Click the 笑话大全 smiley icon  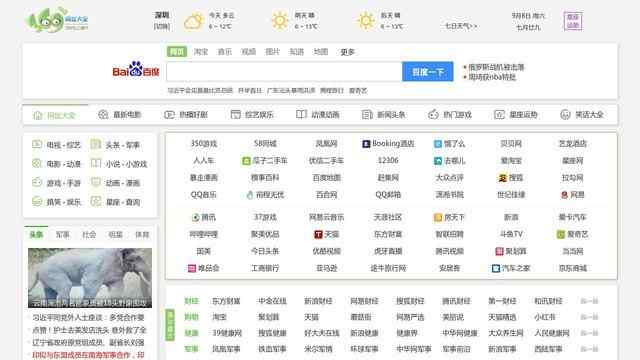coord(565,115)
